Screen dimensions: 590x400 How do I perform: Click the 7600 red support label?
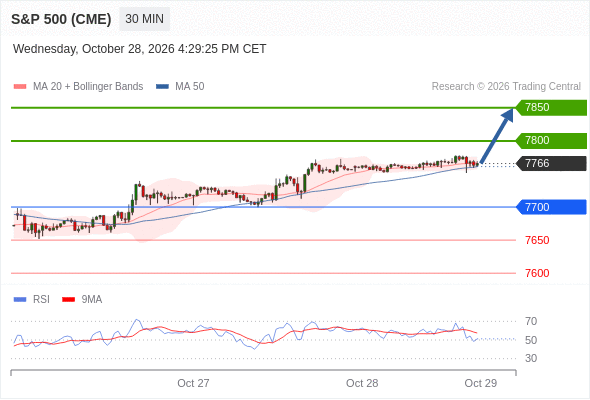[x=537, y=273]
